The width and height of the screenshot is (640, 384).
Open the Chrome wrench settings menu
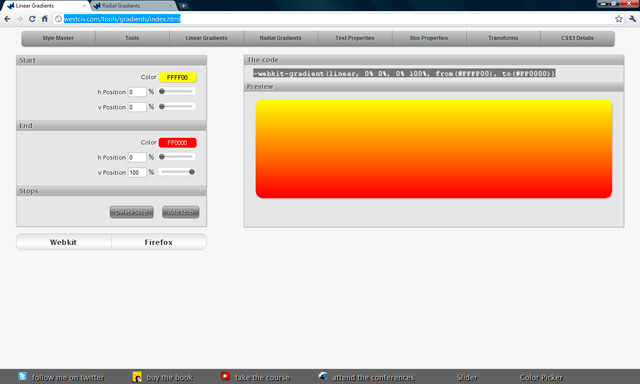632,19
